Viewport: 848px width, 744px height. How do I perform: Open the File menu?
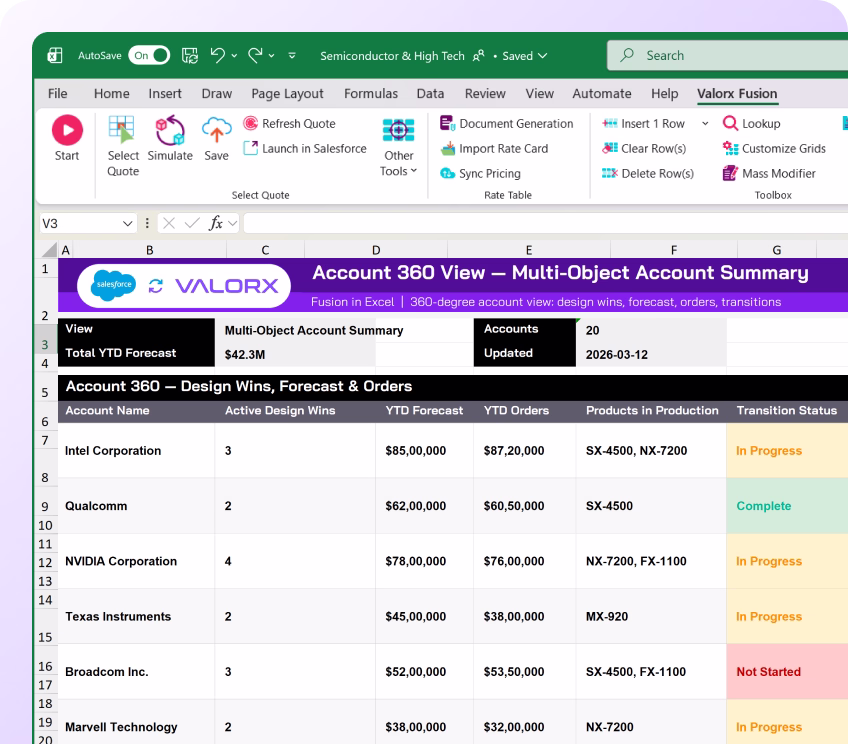pyautogui.click(x=57, y=94)
